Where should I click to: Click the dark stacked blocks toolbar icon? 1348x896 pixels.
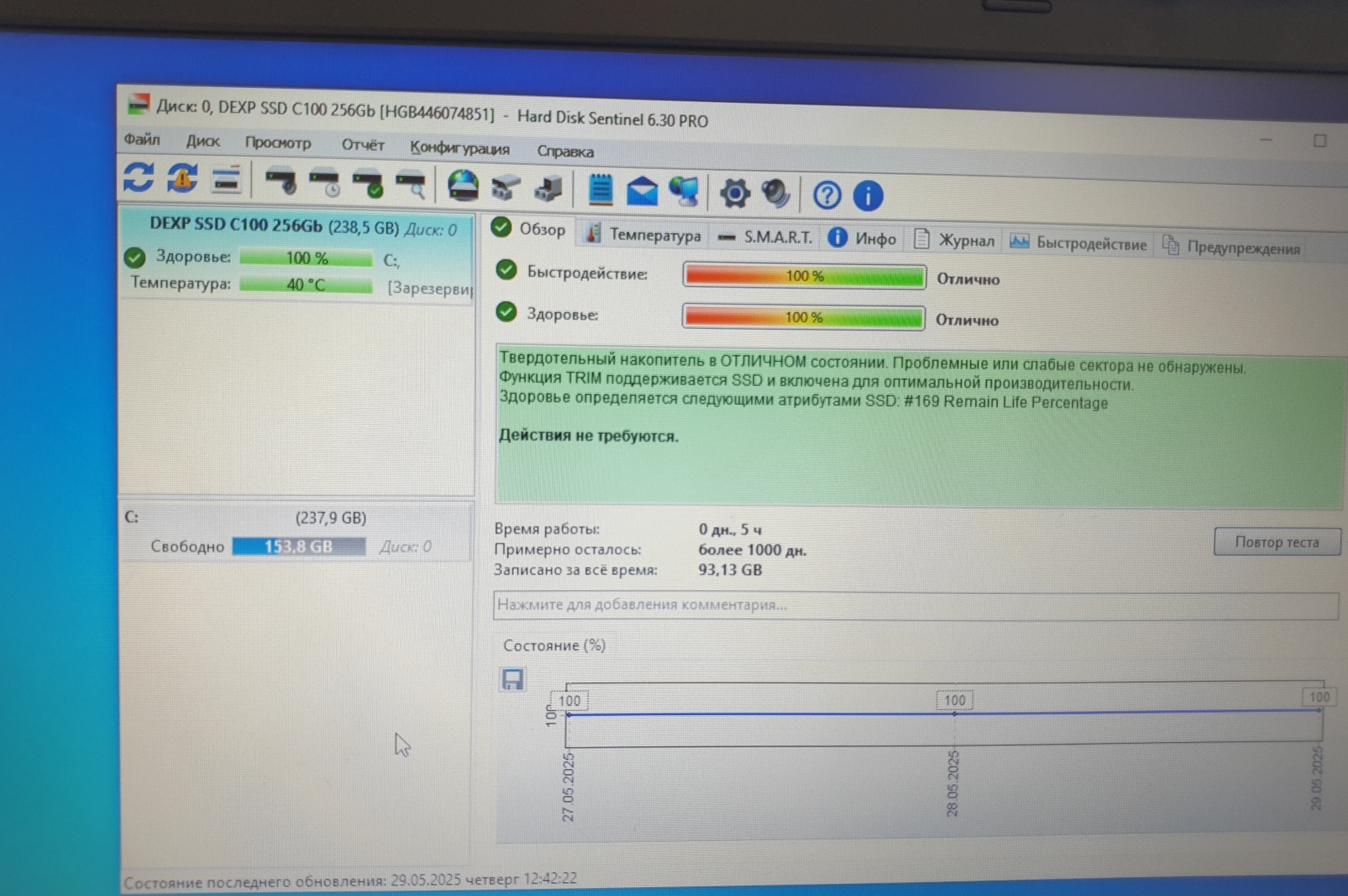point(549,188)
